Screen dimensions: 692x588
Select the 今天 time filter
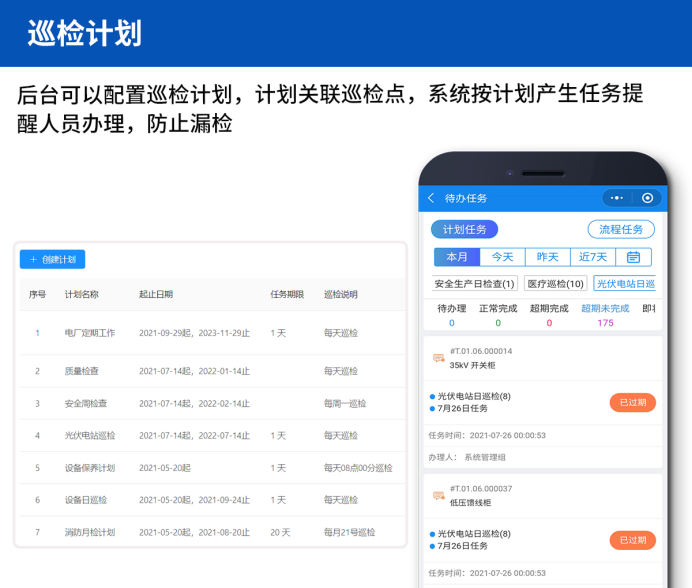[502, 257]
